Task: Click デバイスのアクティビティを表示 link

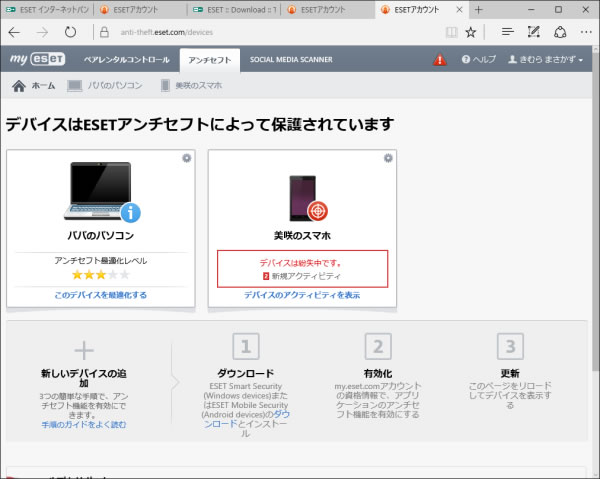Action: coord(302,295)
